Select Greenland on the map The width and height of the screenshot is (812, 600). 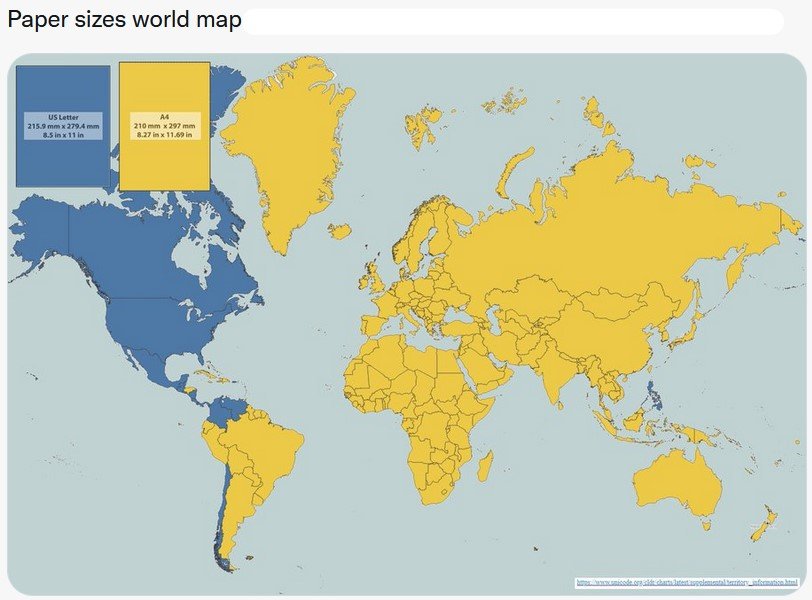(x=290, y=150)
